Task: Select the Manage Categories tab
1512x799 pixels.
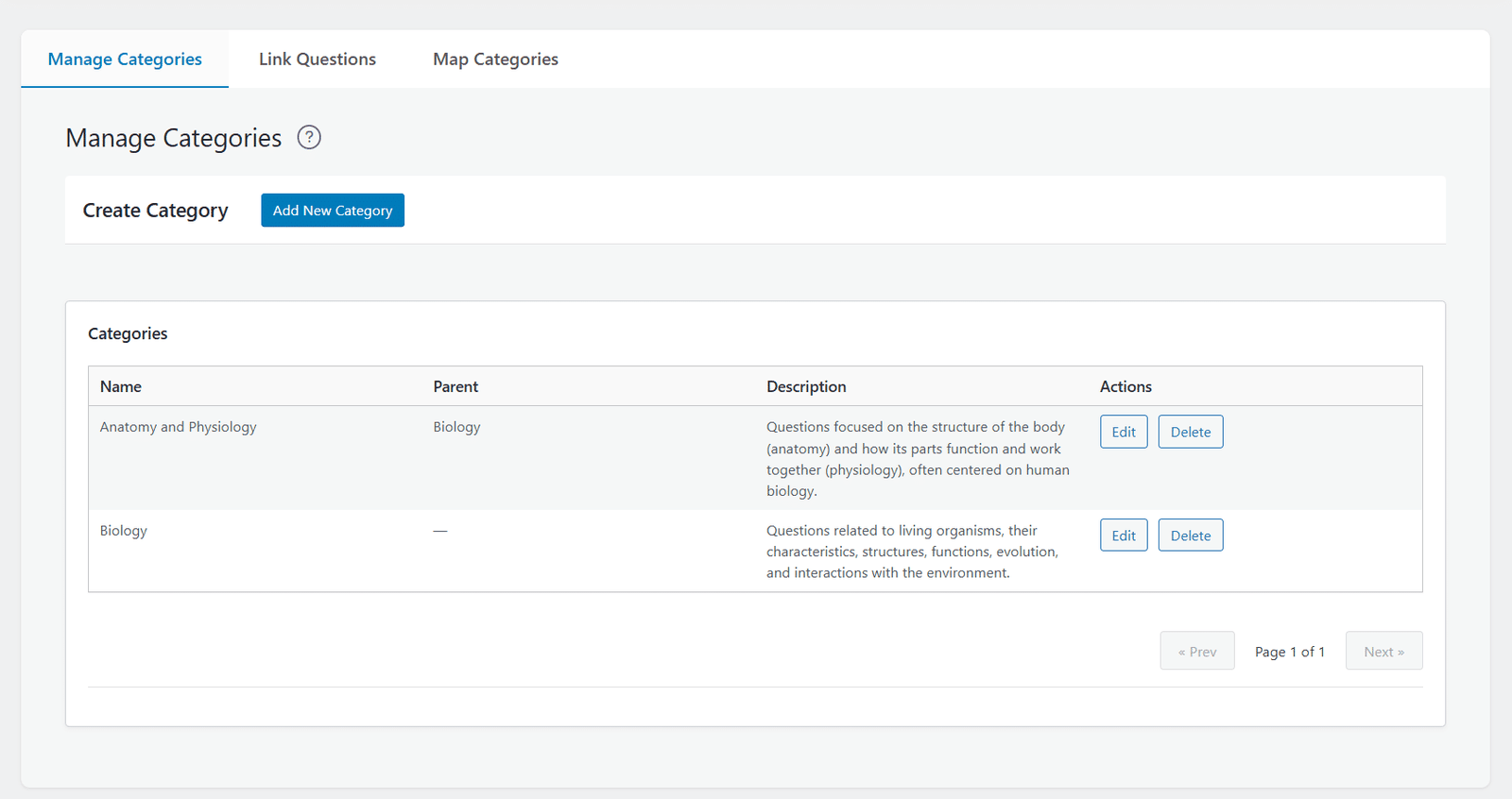Action: tap(125, 59)
